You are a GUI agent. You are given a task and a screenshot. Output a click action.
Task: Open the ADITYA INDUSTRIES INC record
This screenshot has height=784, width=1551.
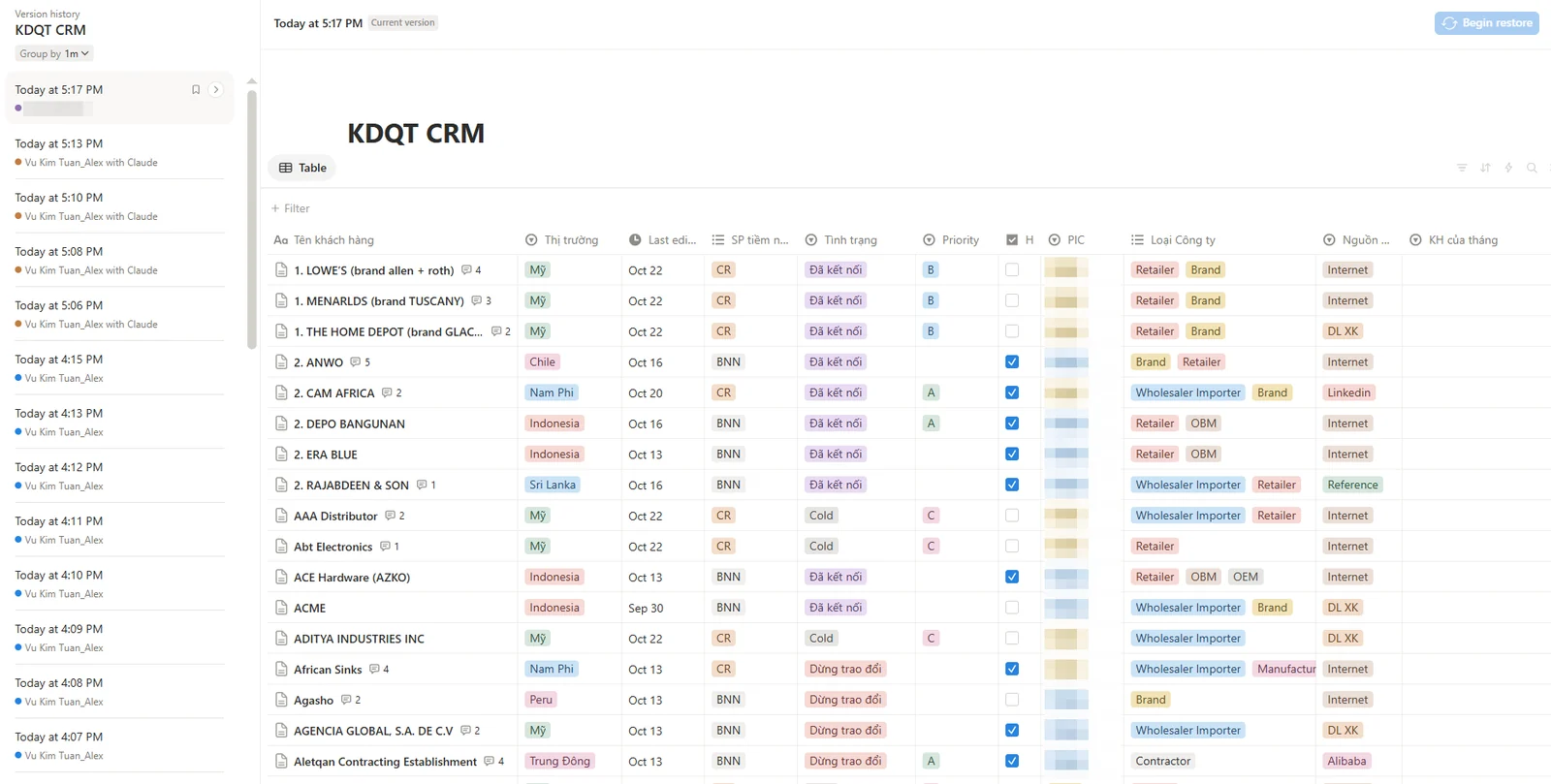pyautogui.click(x=359, y=640)
